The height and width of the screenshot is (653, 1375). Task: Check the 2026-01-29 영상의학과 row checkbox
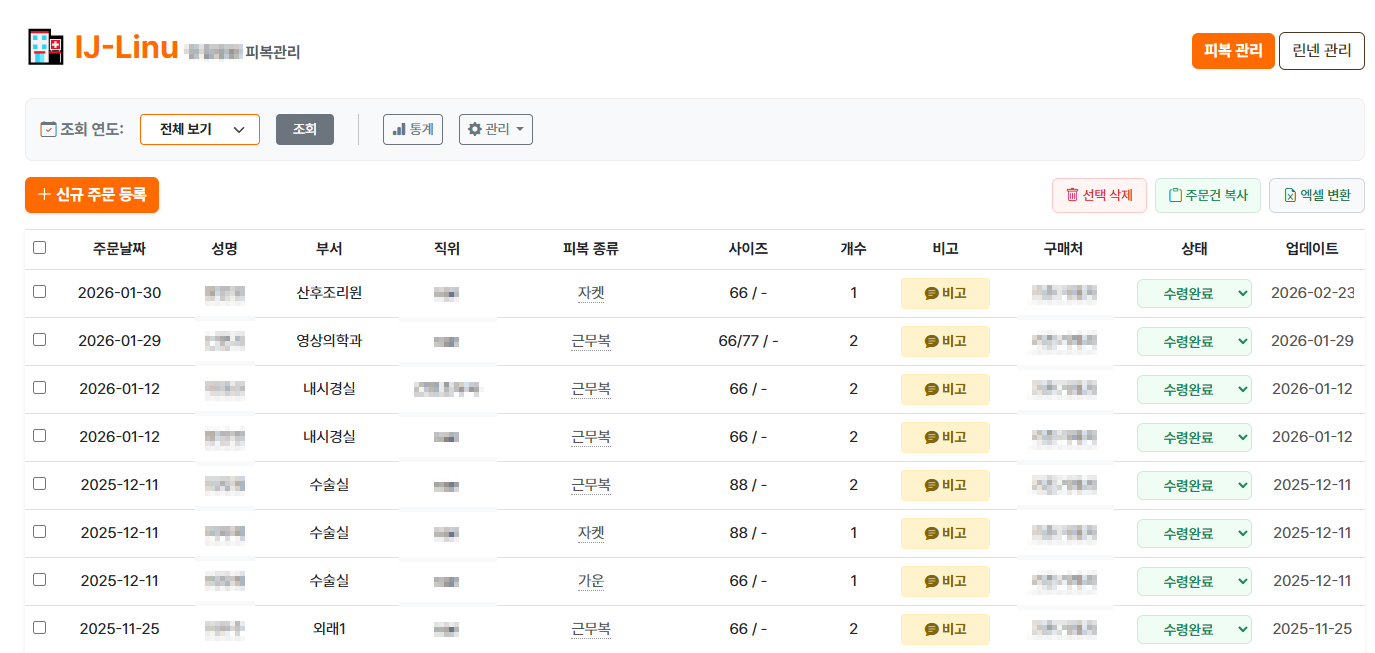39,340
